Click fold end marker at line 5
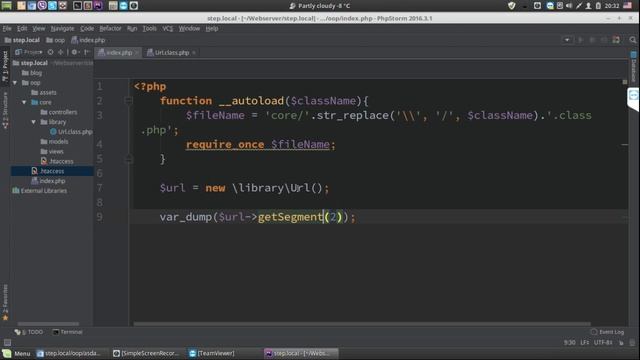Viewport: 640px width, 360px height. pos(128,159)
